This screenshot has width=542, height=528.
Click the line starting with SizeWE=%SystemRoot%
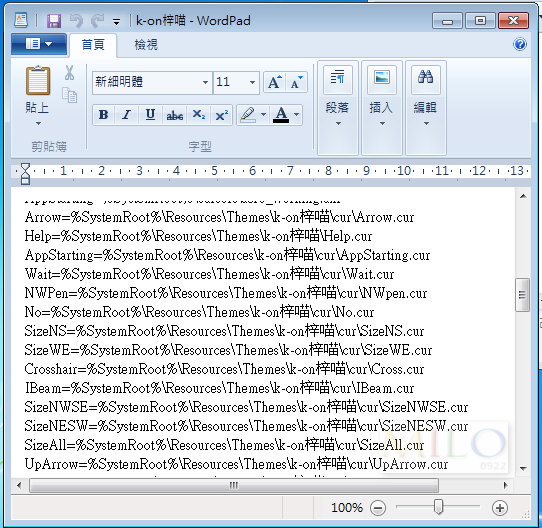[228, 350]
